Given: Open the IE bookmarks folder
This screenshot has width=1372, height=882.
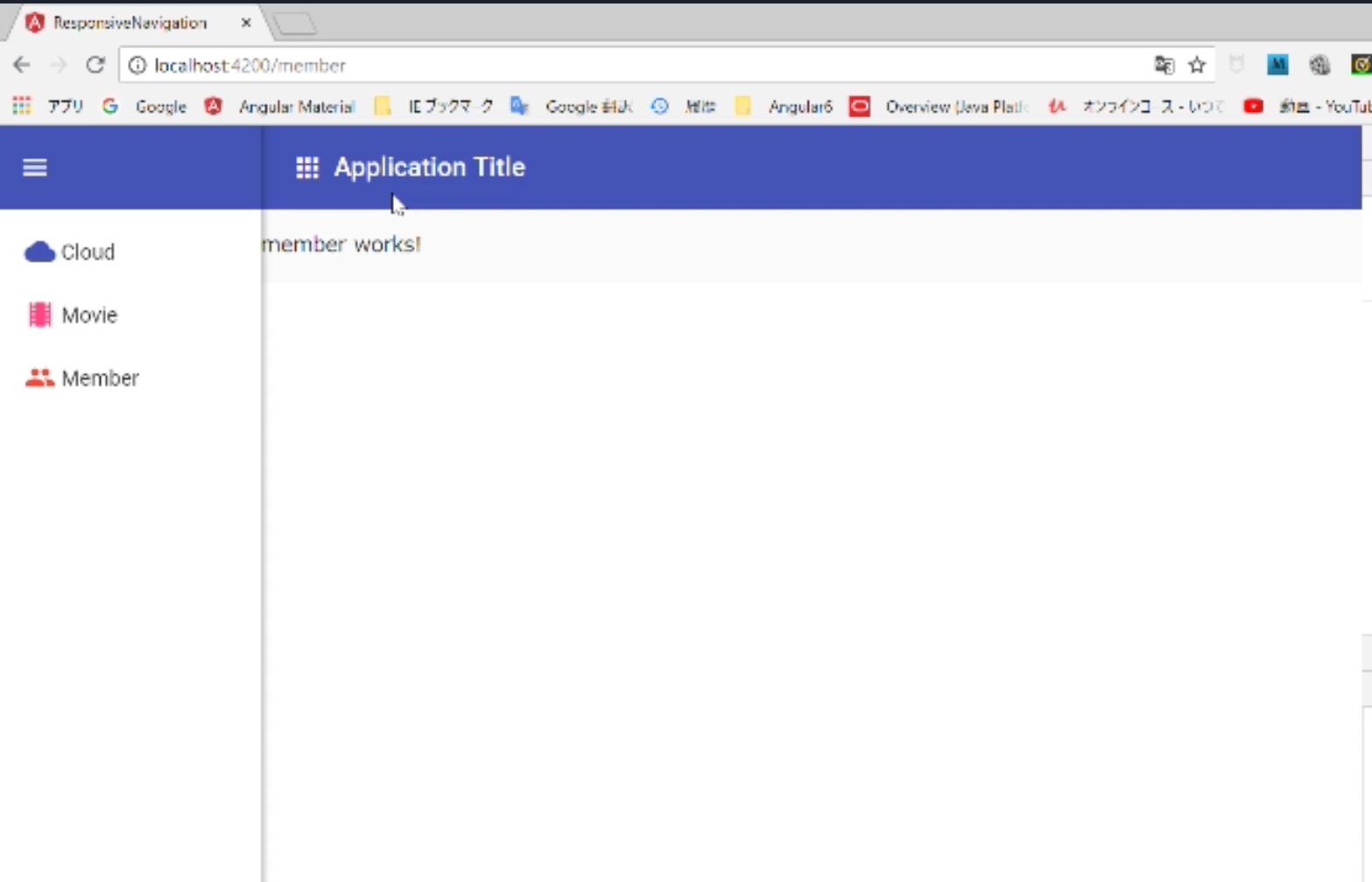Looking at the screenshot, I should (434, 107).
